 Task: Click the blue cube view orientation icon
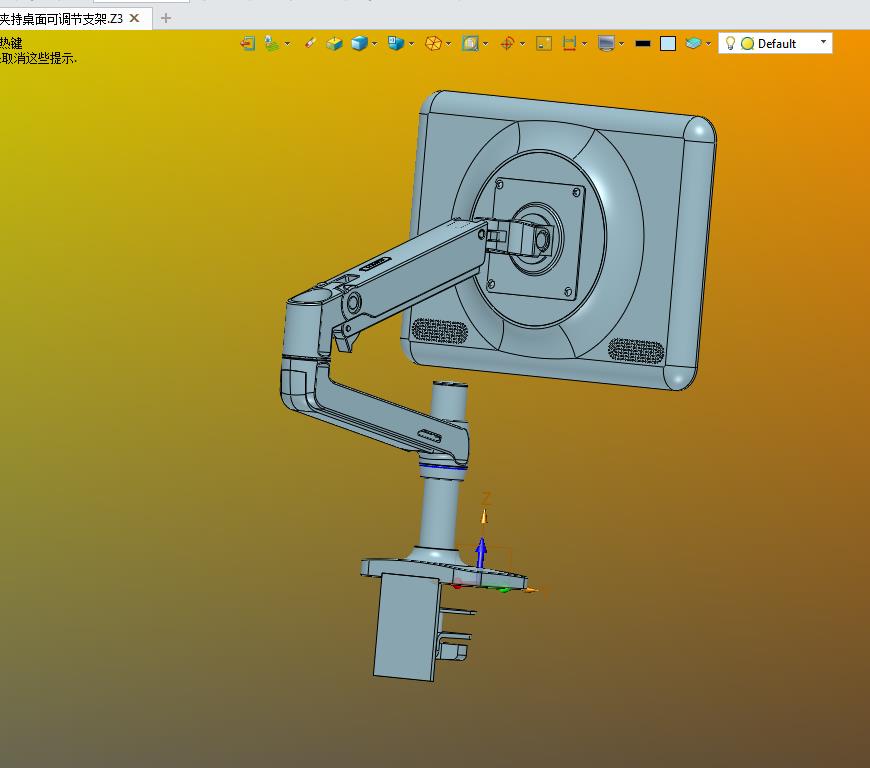click(396, 43)
